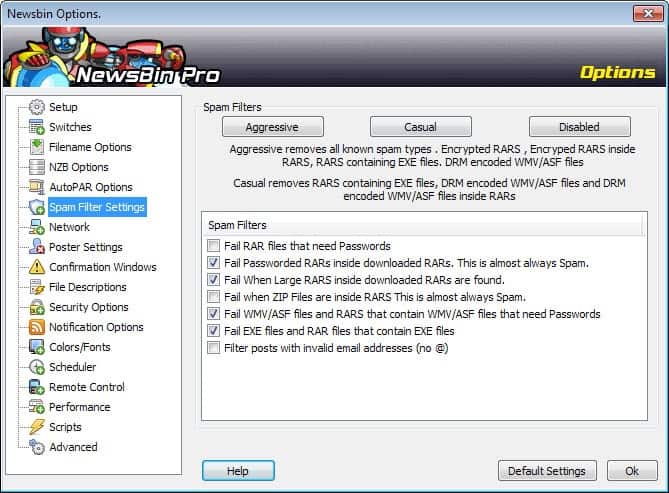Screen dimensions: 669x493
Task: Open the Scheduler page
Action: click(x=72, y=367)
